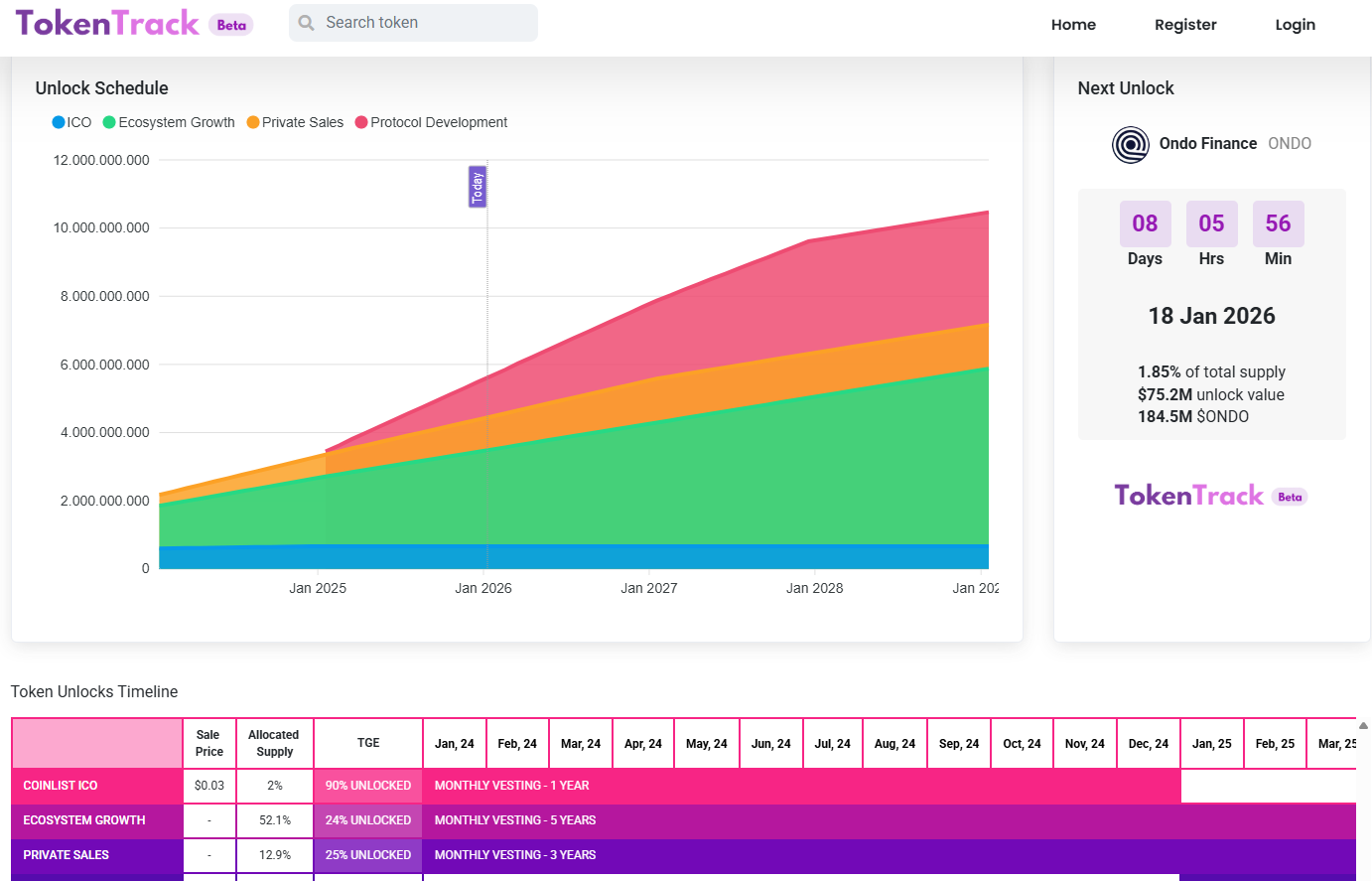The width and height of the screenshot is (1372, 881).
Task: Click the Allocated Supply column header
Action: pyautogui.click(x=274, y=743)
